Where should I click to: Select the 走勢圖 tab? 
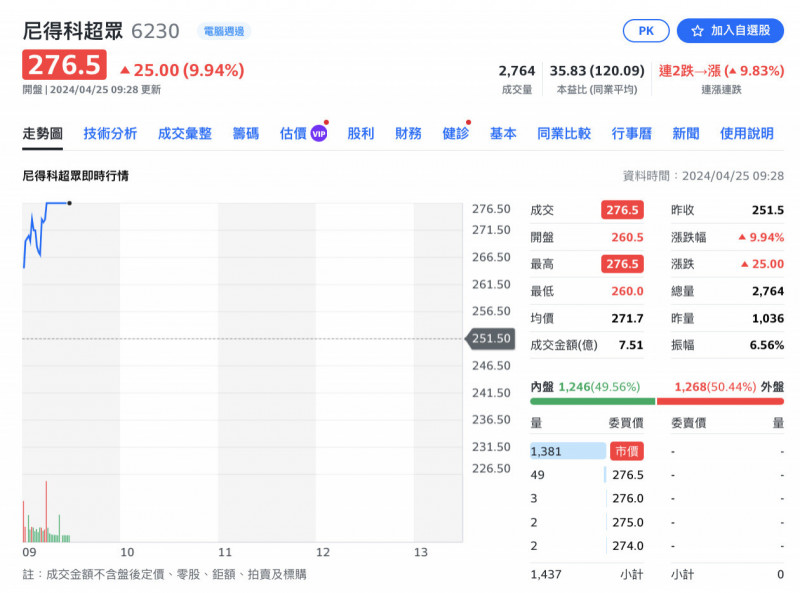click(42, 134)
